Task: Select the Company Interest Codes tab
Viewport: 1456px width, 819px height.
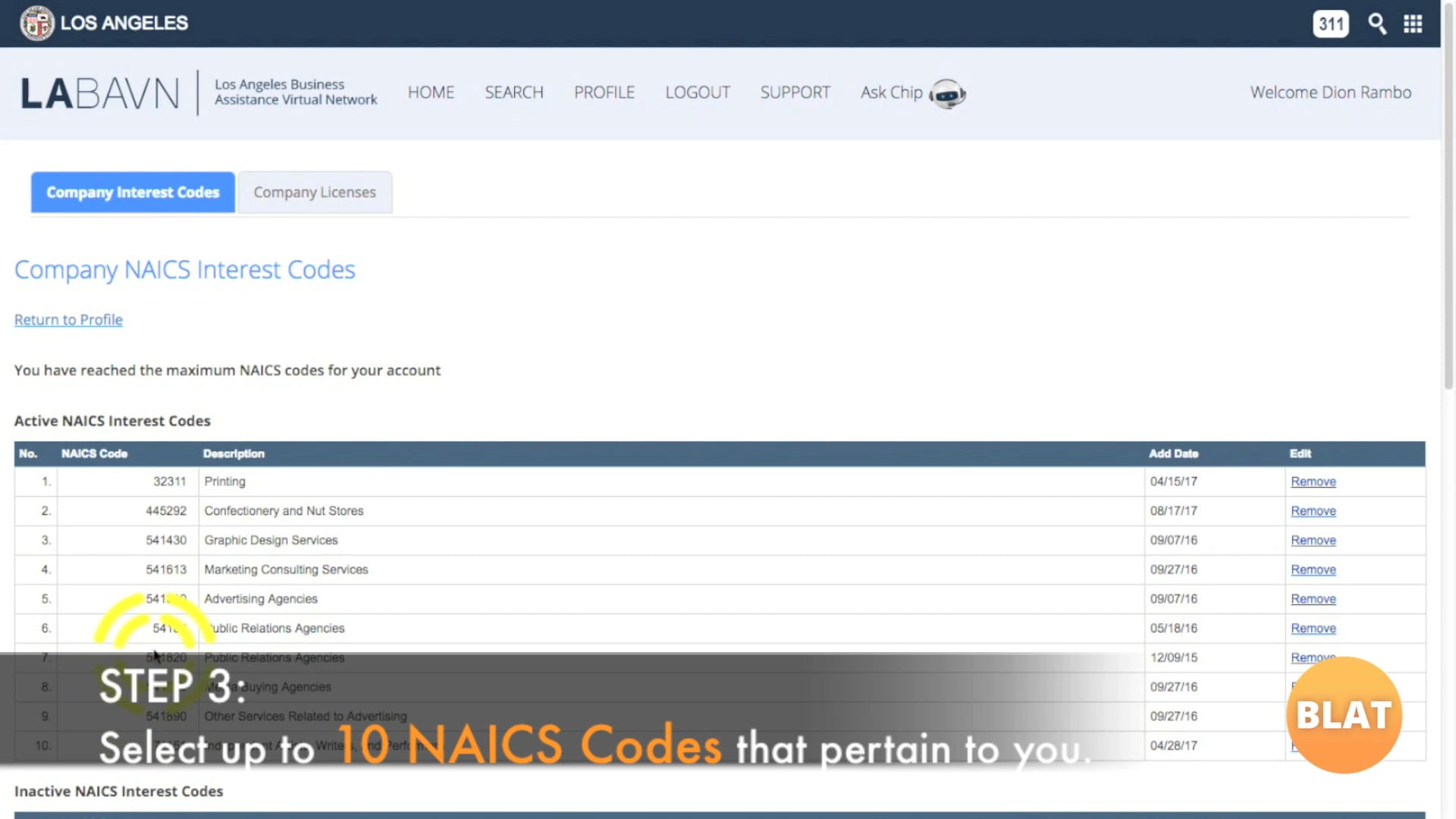Action: coord(133,193)
